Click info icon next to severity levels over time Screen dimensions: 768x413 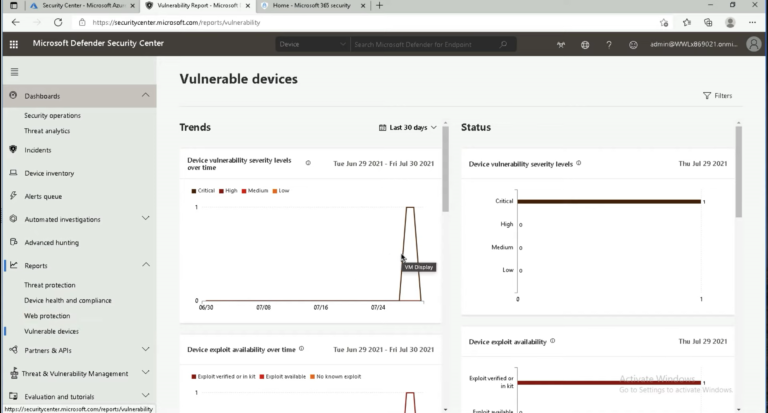coord(308,163)
